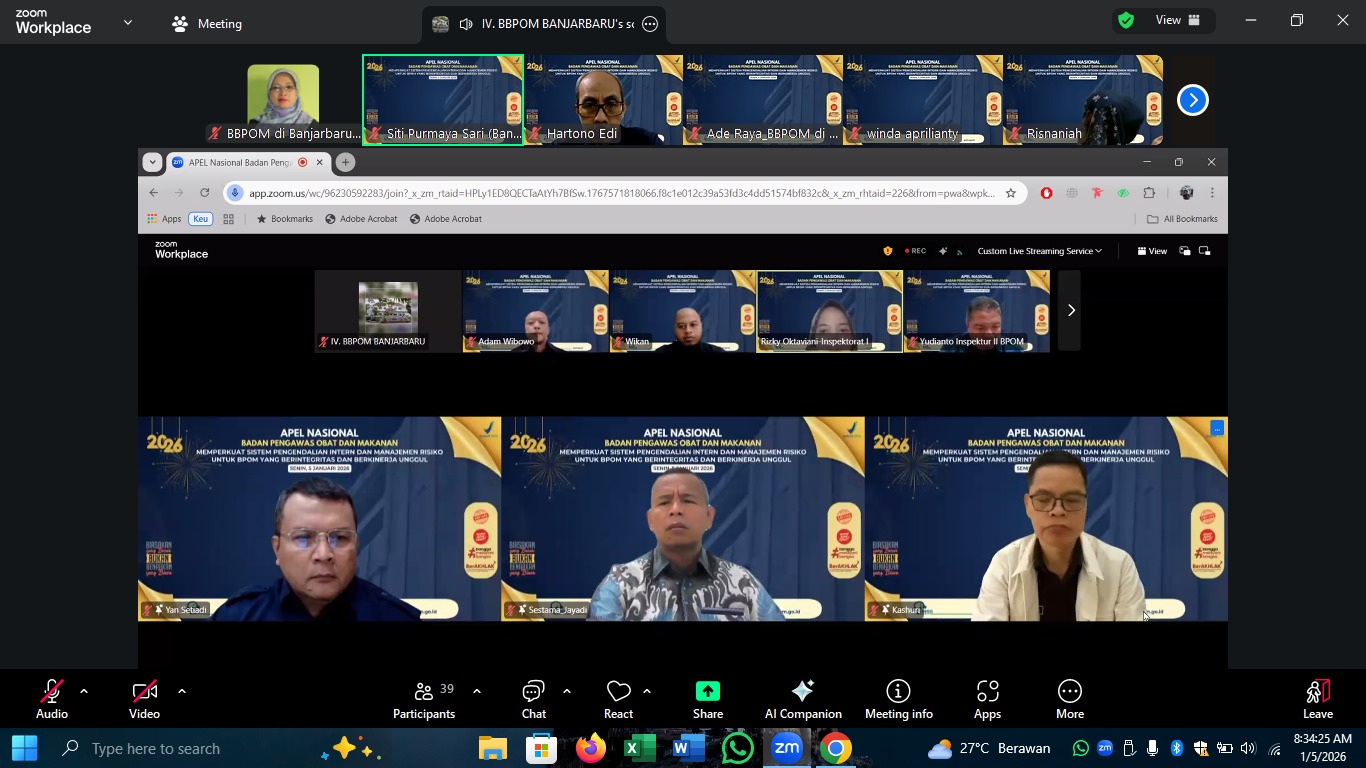
Task: Open the More options menu
Action: click(x=1069, y=699)
